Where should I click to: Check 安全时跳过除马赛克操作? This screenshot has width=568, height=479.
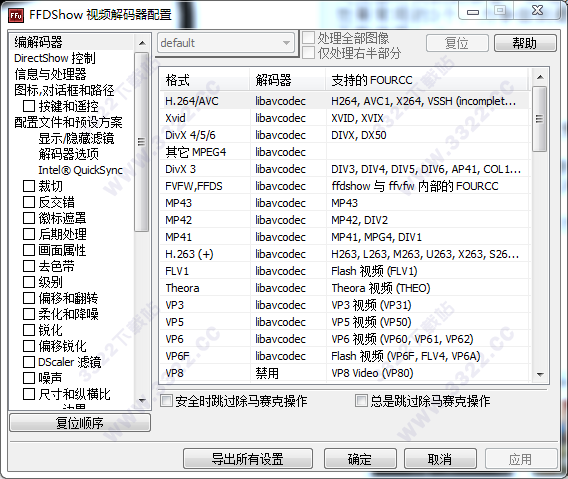tap(166, 401)
